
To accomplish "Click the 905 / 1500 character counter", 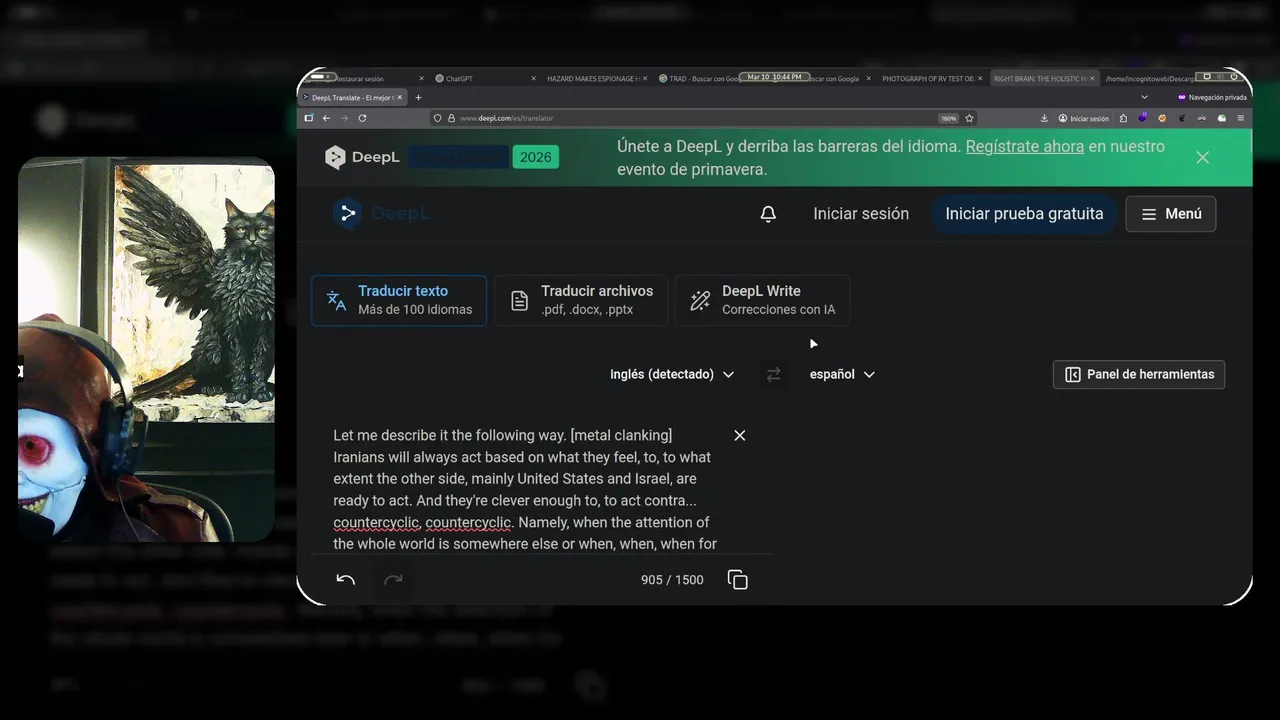I will (x=672, y=580).
